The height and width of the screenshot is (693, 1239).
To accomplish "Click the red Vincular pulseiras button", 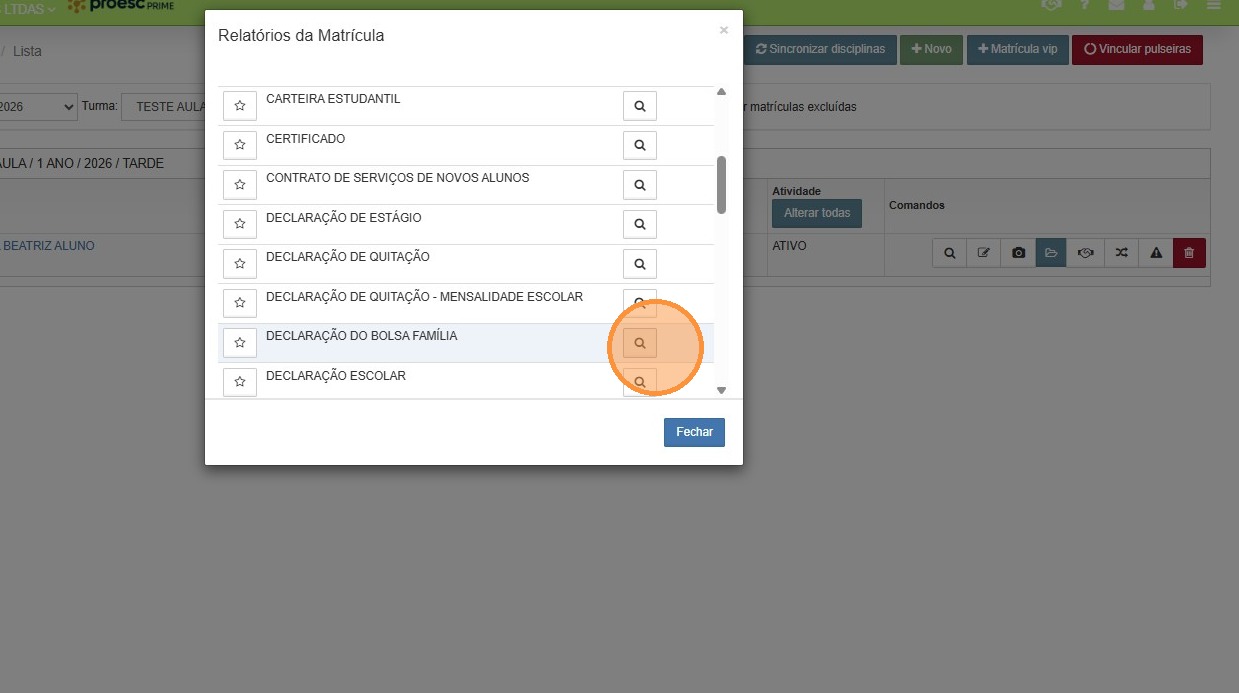I will [1138, 49].
